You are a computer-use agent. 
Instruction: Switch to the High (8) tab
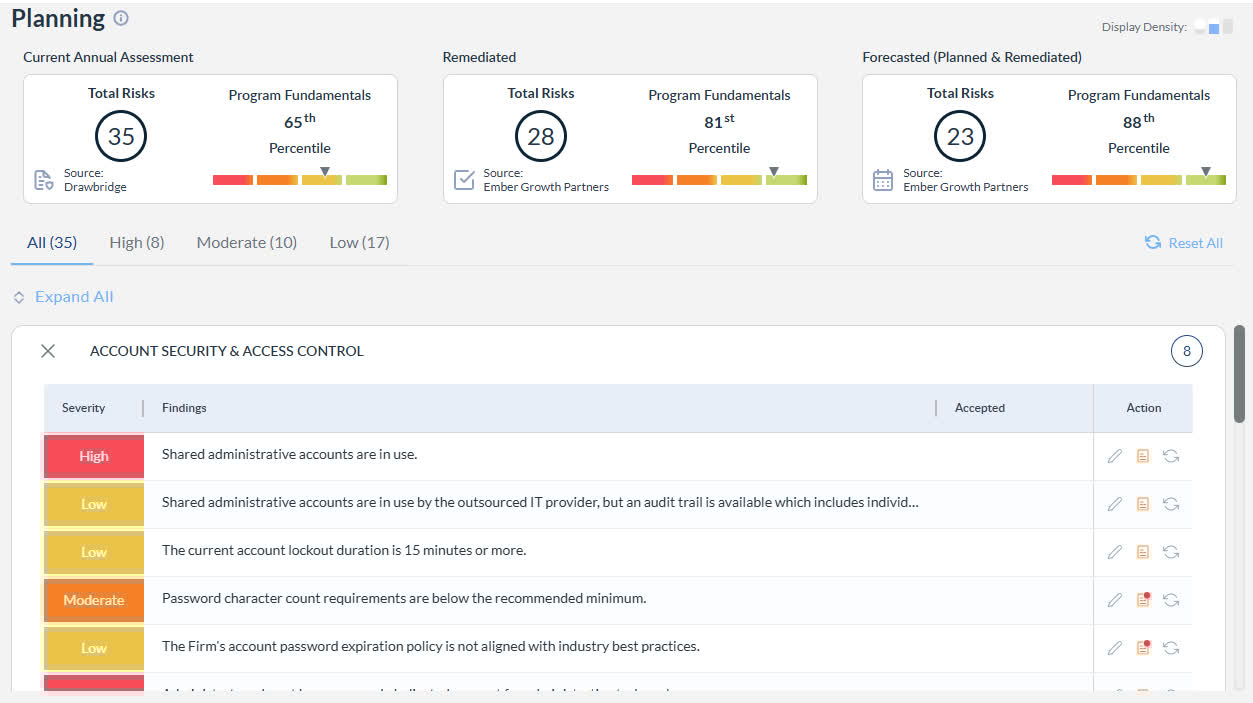(137, 243)
